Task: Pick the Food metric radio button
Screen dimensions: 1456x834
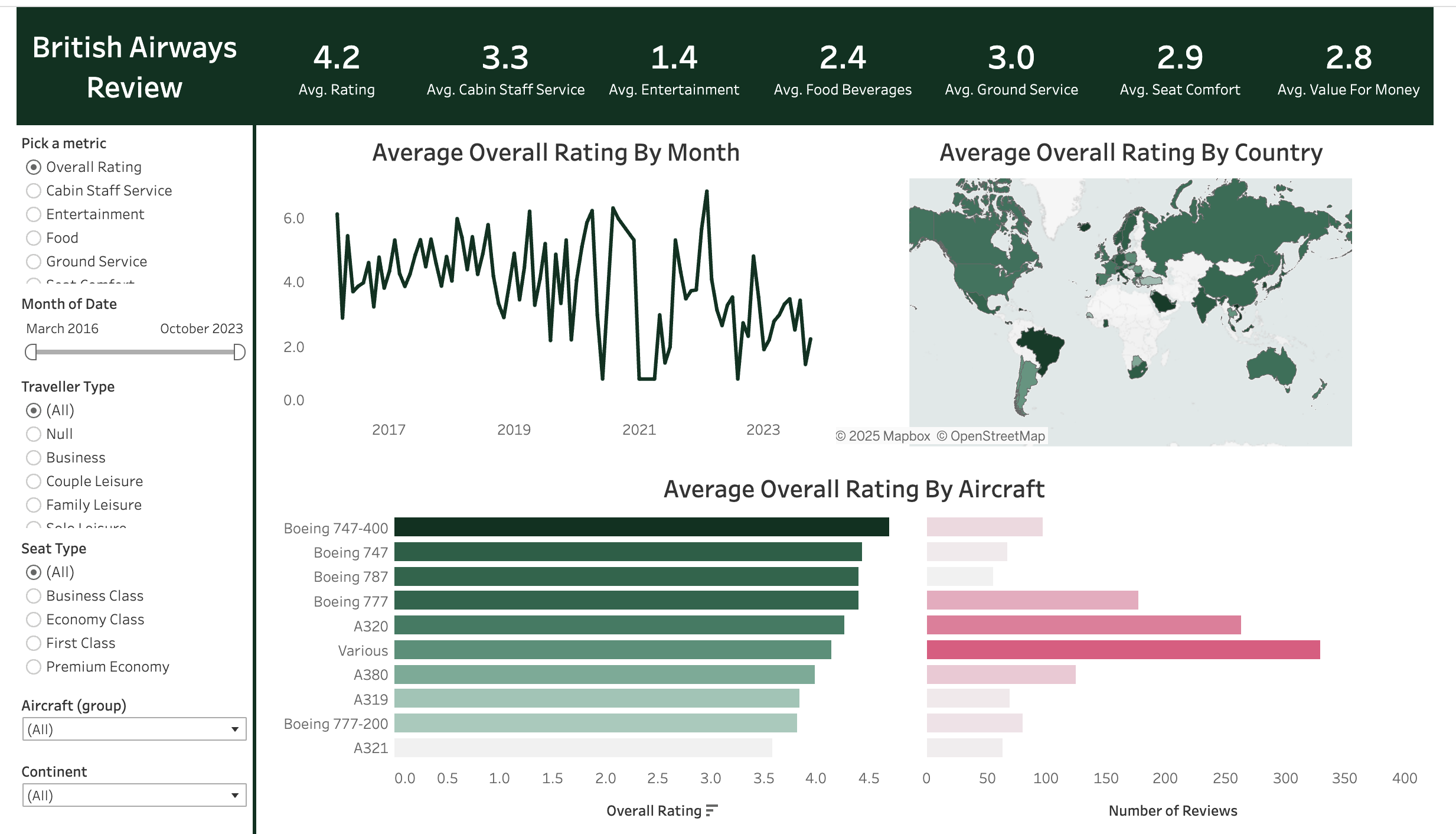Action: (34, 238)
